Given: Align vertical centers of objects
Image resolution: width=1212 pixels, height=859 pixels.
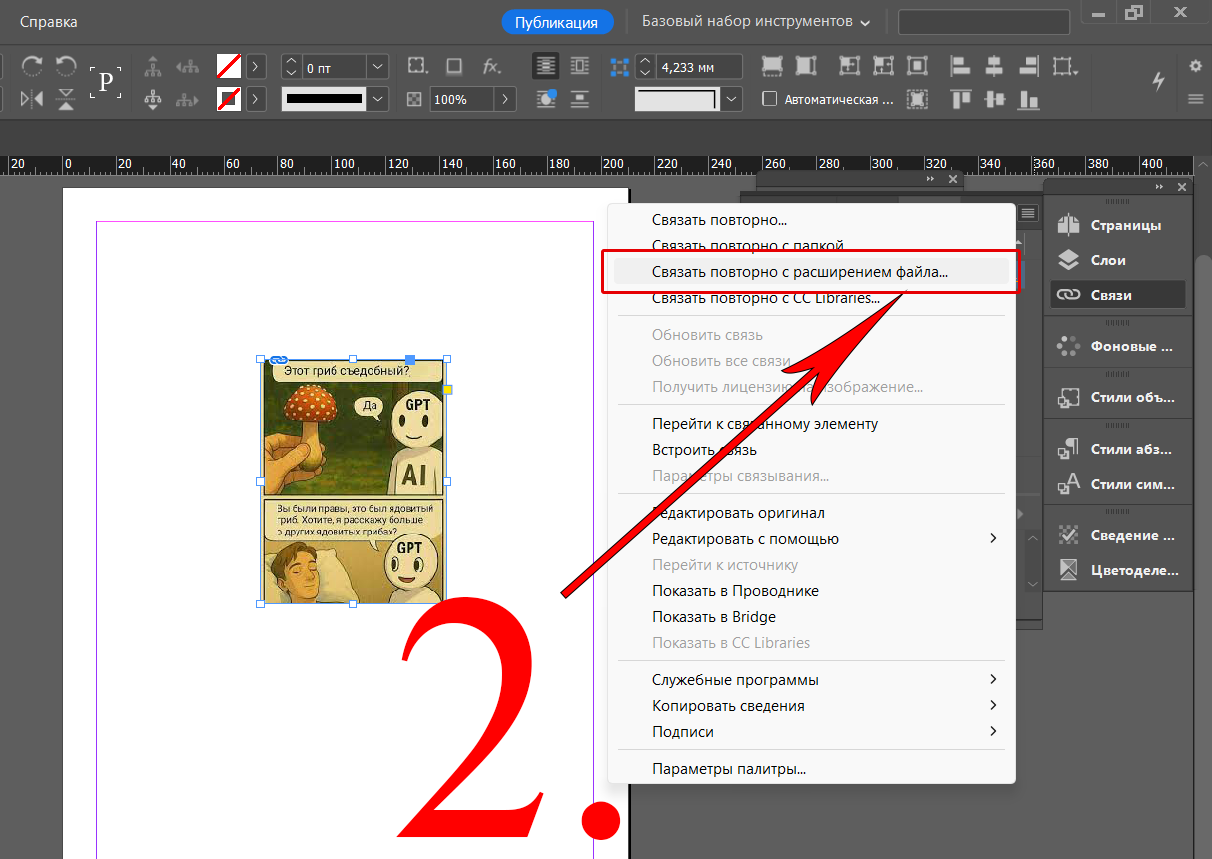Looking at the screenshot, I should (x=994, y=99).
